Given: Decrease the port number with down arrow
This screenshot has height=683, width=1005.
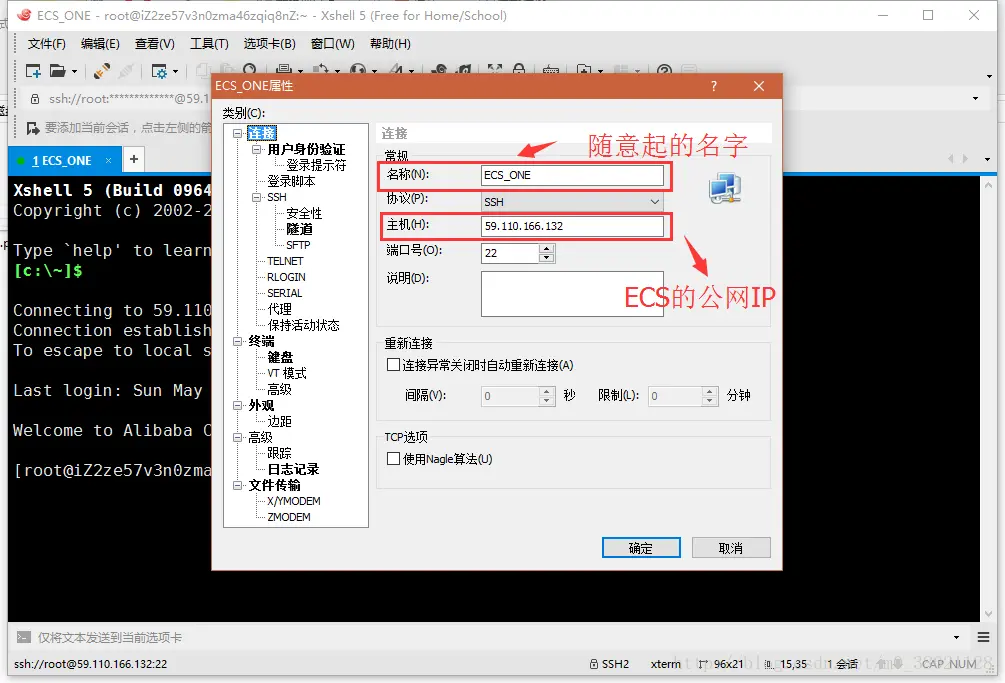Looking at the screenshot, I should [547, 258].
